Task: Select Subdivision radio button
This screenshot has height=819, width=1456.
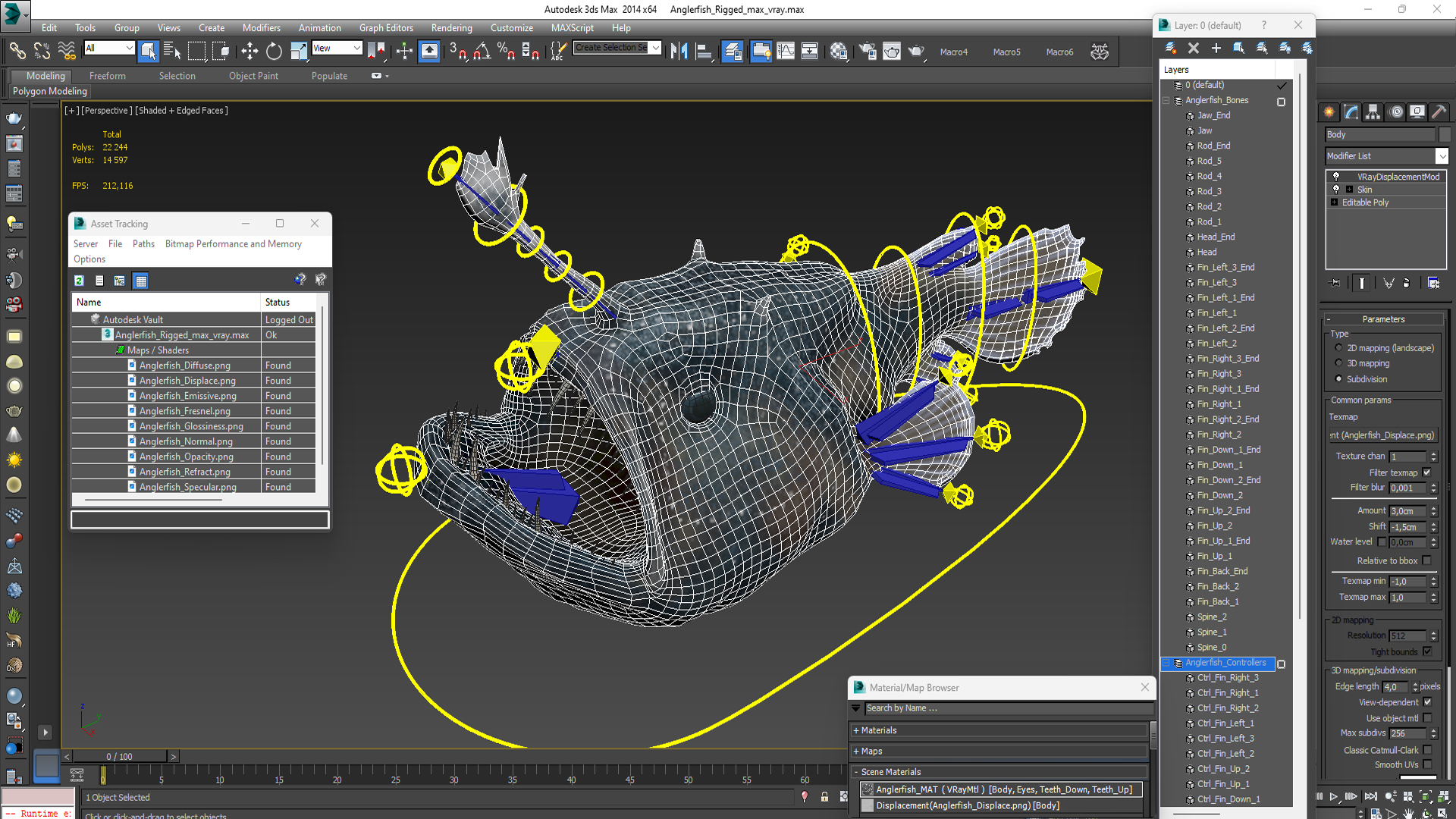Action: click(x=1338, y=378)
